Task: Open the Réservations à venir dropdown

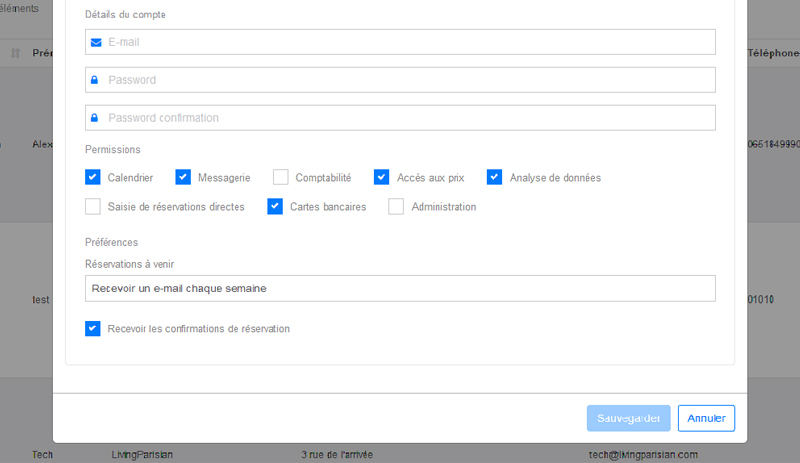Action: (x=400, y=288)
